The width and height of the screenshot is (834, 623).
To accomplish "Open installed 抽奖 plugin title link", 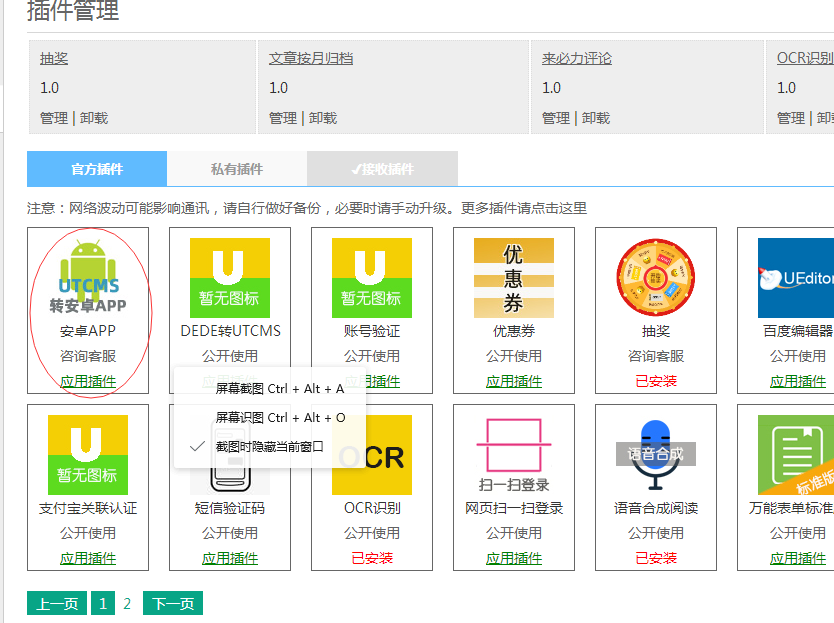I will click(x=54, y=58).
